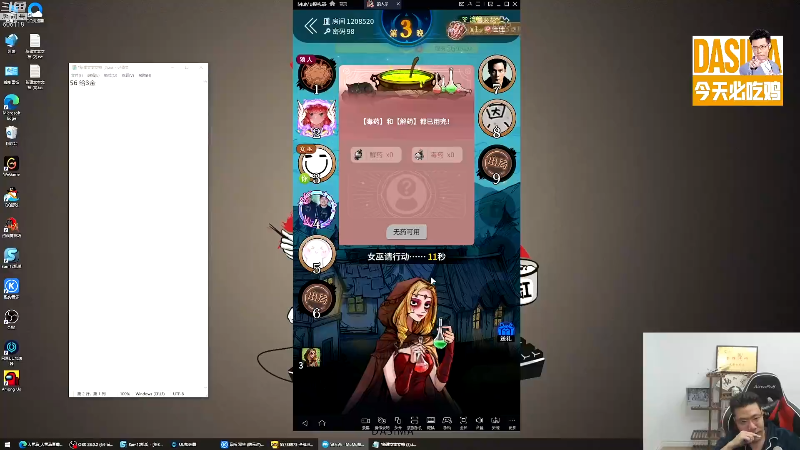Screen dimensions: 800x450
Task: Select player 7 portrait avatar
Action: 496,73
